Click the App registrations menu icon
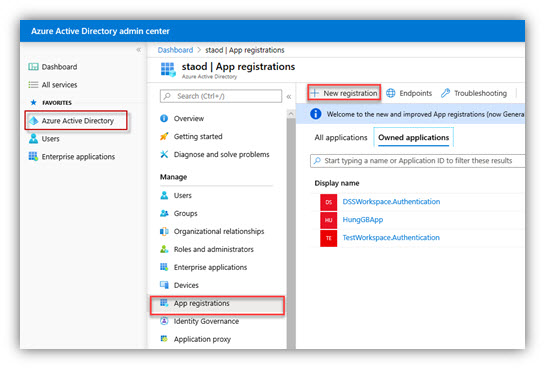This screenshot has height=369, width=545. point(164,303)
